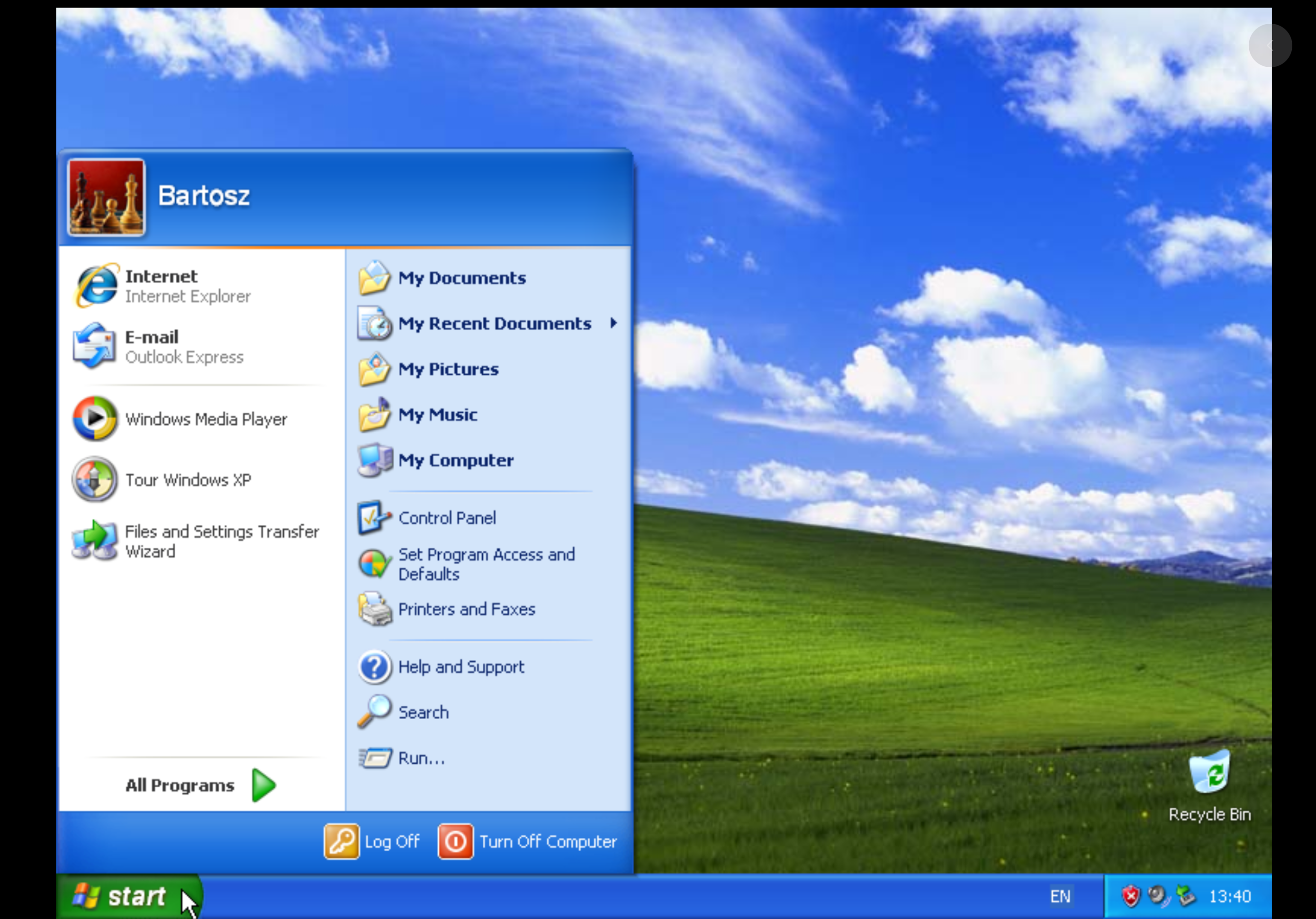Click the Safely Remove Hardware tray icon
The image size is (1316, 919).
(1185, 896)
